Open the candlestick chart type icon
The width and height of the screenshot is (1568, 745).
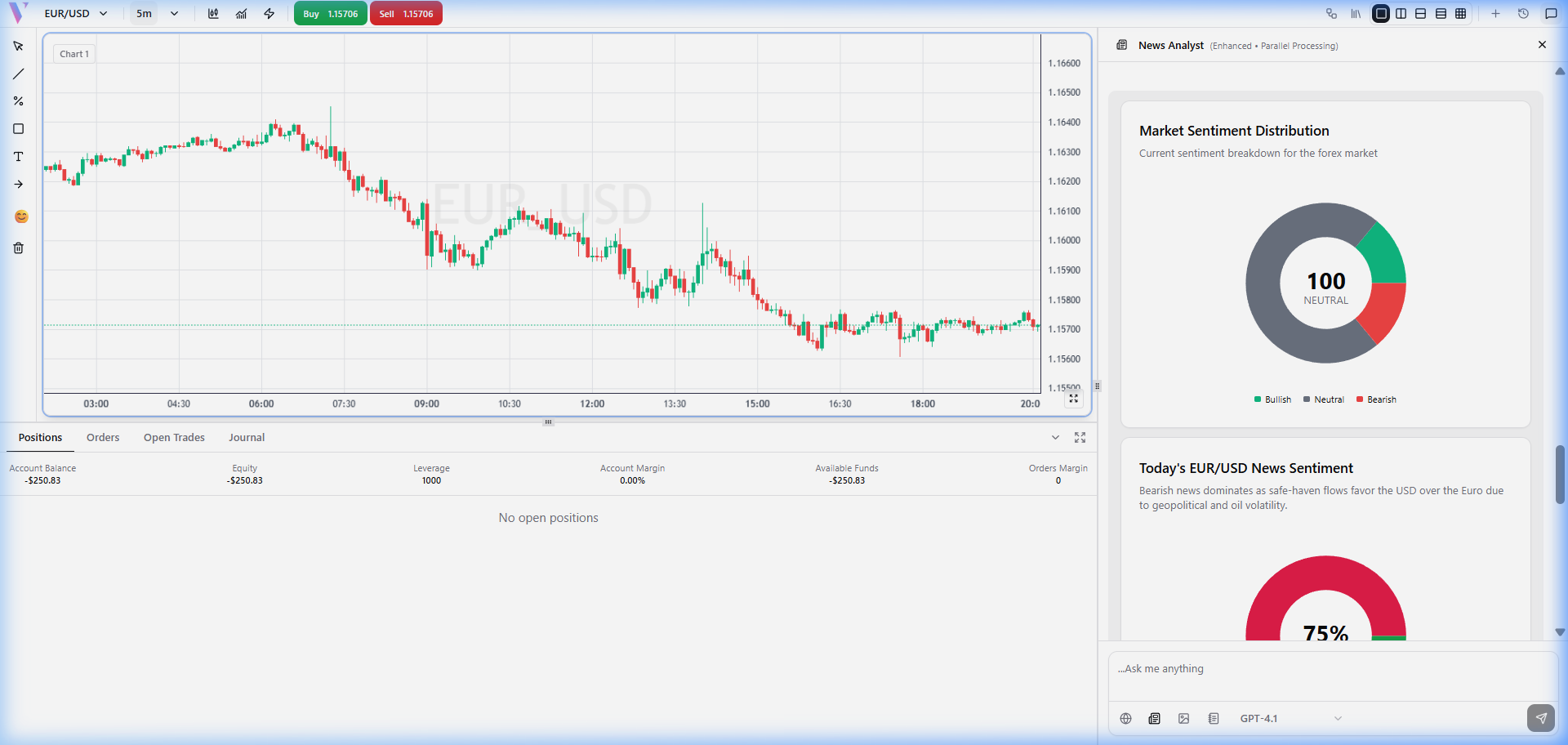pyautogui.click(x=213, y=14)
